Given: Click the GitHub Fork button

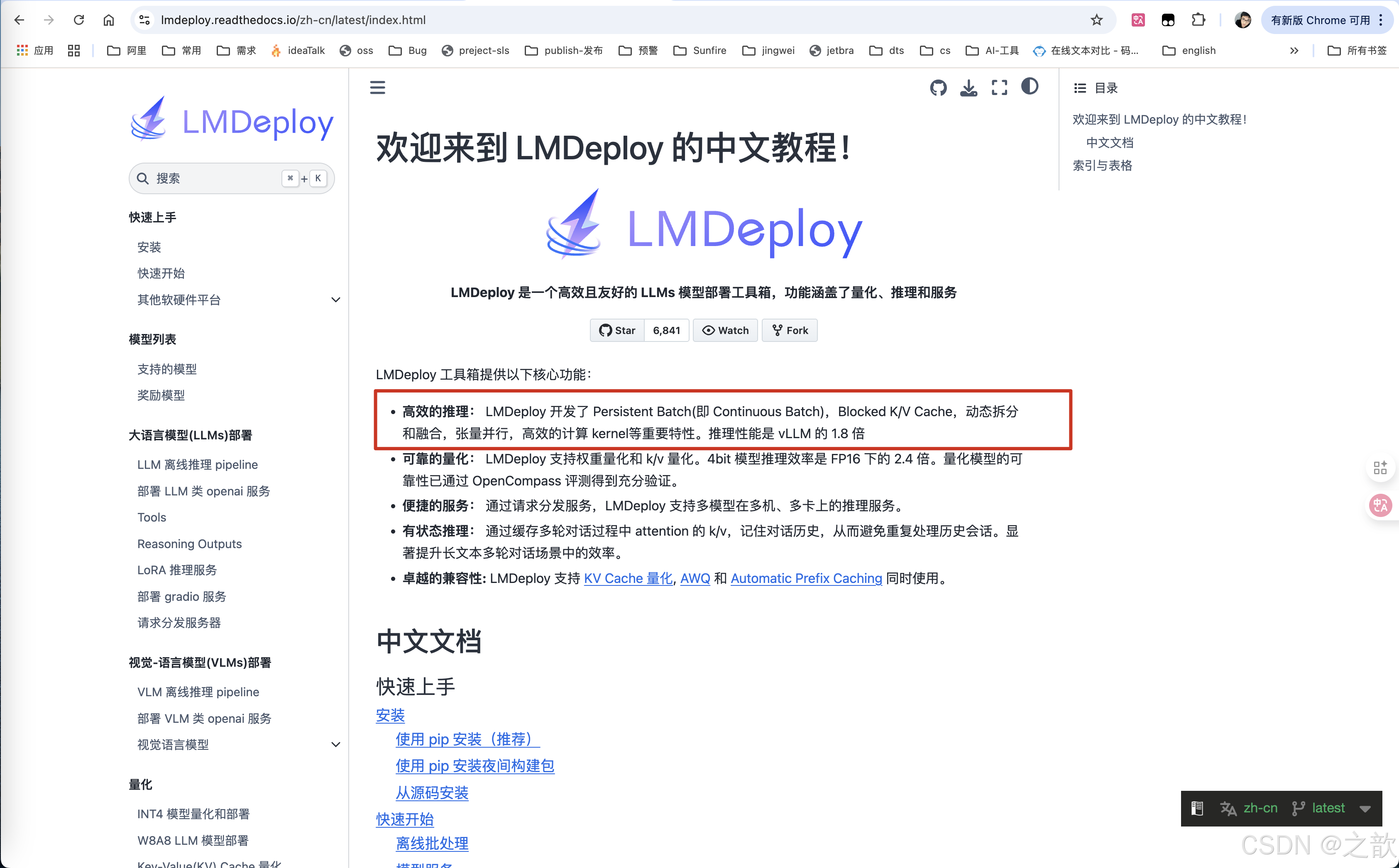Looking at the screenshot, I should [x=790, y=330].
